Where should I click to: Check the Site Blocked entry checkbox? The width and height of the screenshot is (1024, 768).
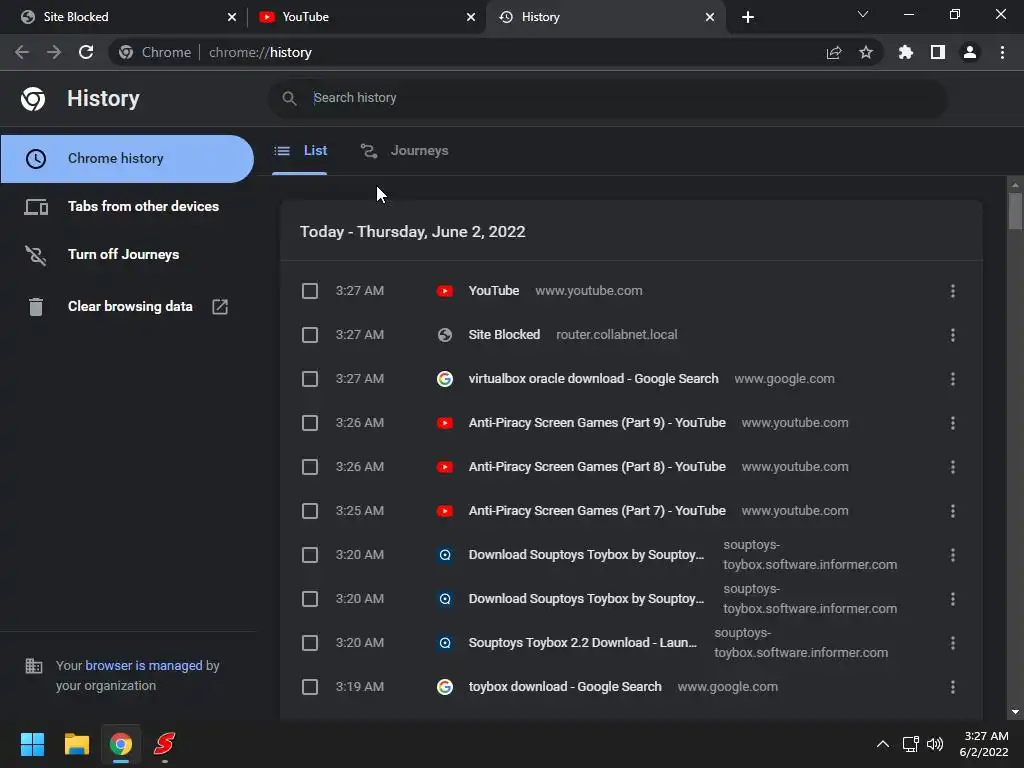click(310, 335)
